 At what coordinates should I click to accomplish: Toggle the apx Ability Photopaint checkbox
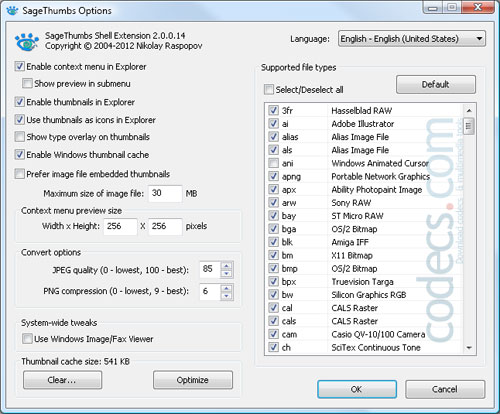pyautogui.click(x=273, y=189)
